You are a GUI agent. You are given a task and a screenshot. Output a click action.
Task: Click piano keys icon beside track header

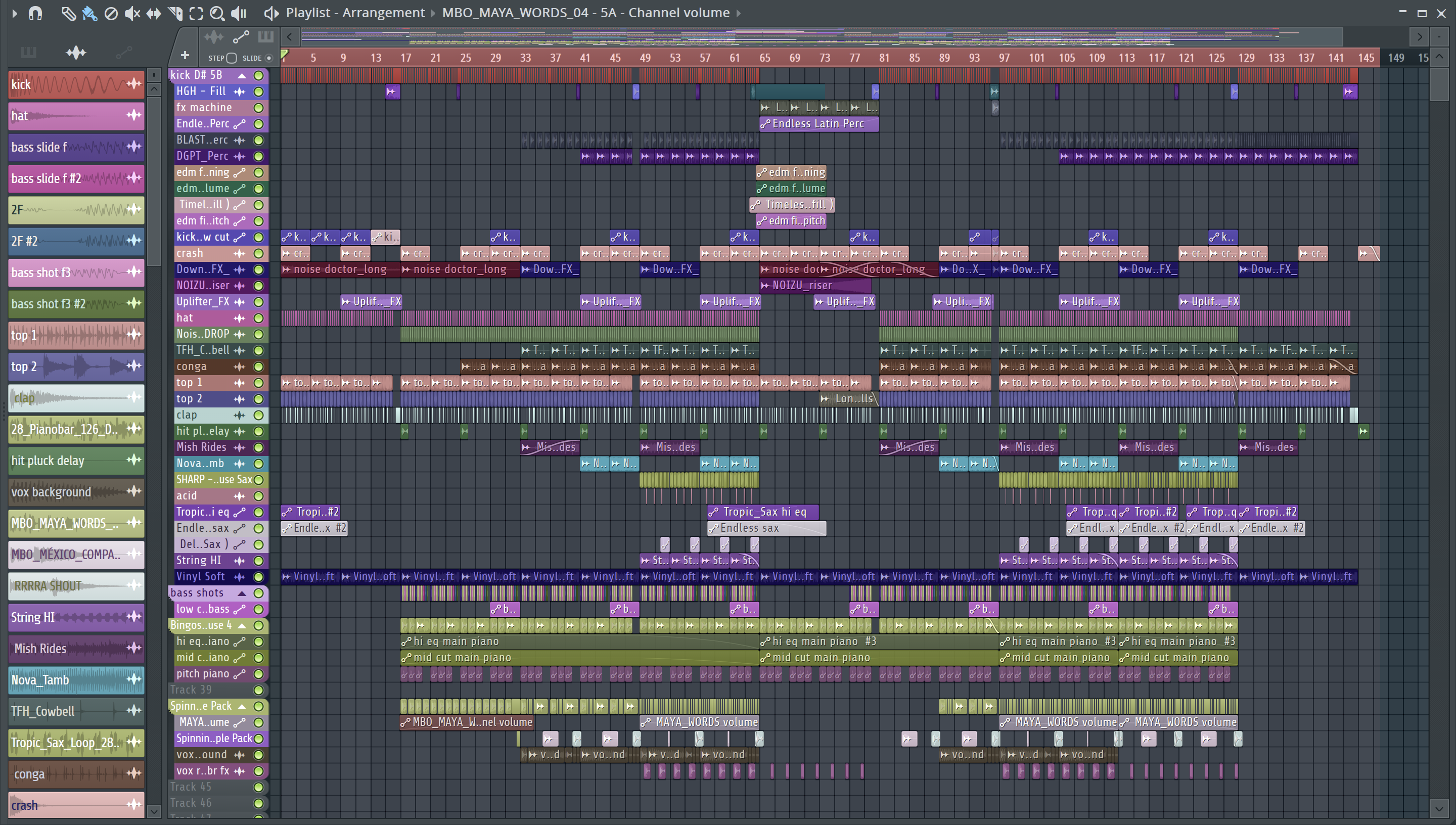pyautogui.click(x=266, y=37)
